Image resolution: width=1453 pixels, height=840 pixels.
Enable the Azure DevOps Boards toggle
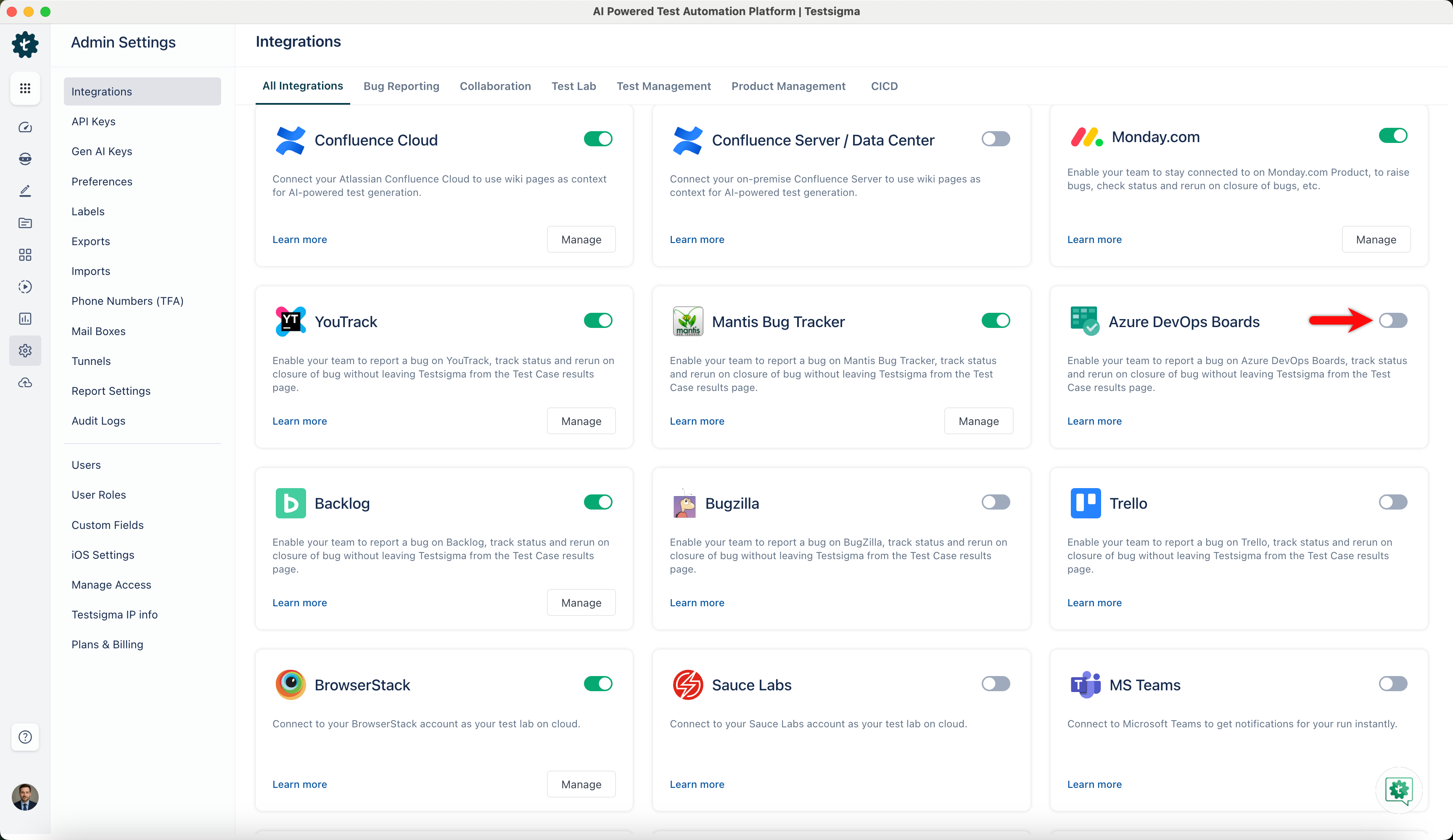(1392, 320)
